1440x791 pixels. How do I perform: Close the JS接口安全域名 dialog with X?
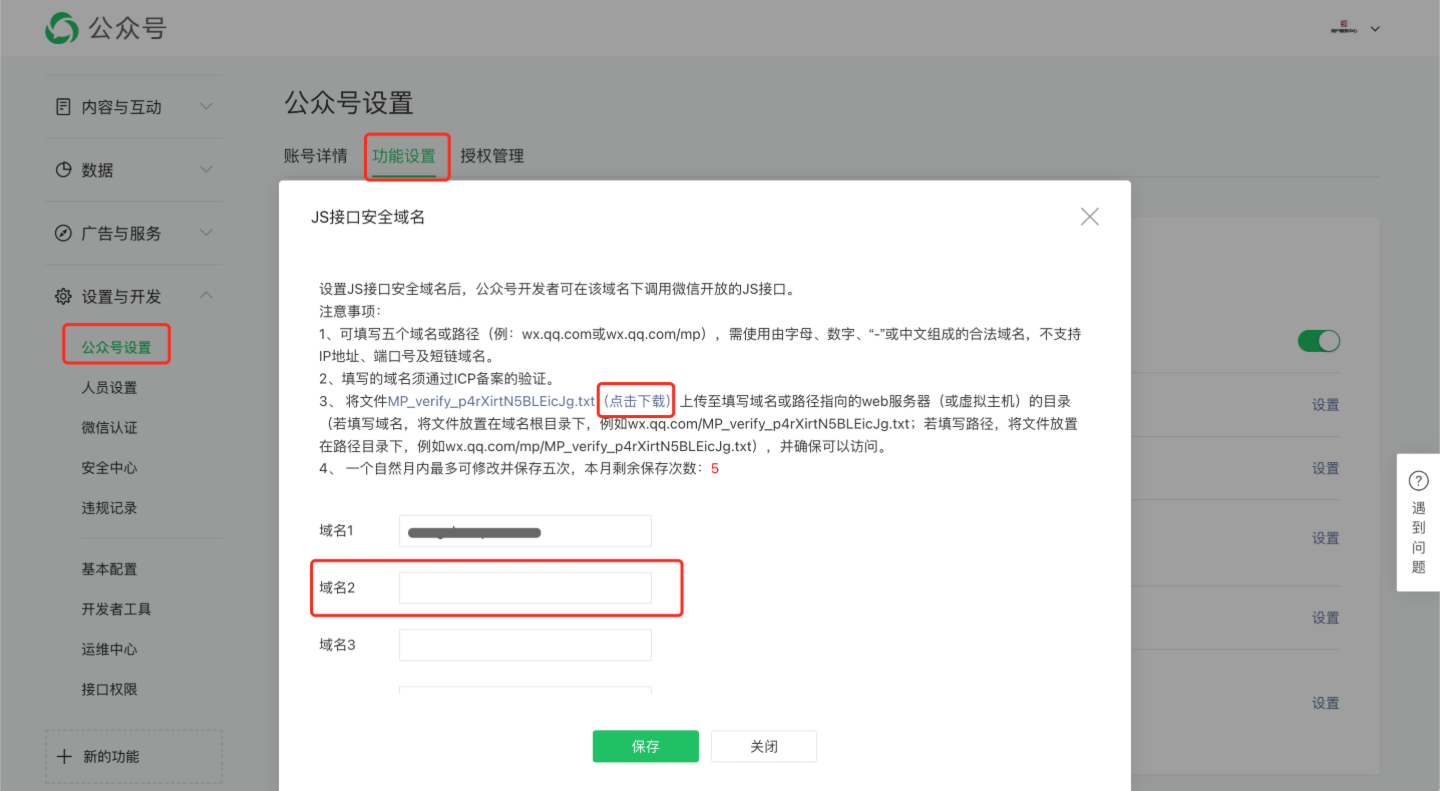(x=1090, y=216)
